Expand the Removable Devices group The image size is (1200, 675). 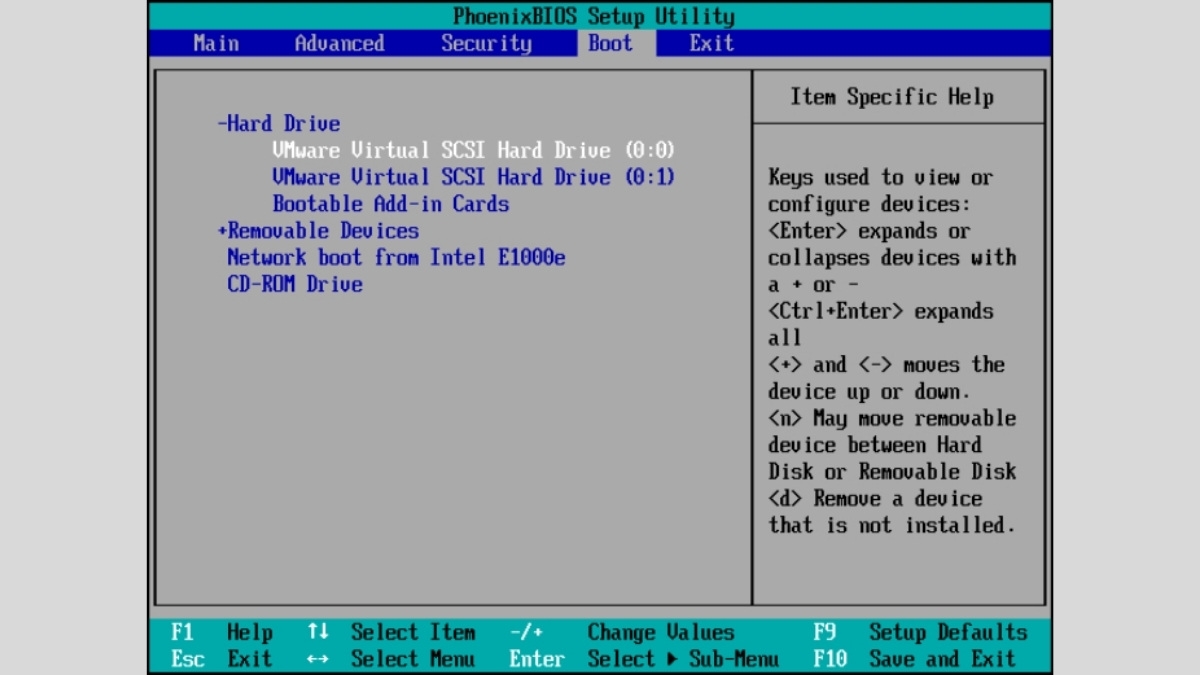pyautogui.click(x=318, y=231)
